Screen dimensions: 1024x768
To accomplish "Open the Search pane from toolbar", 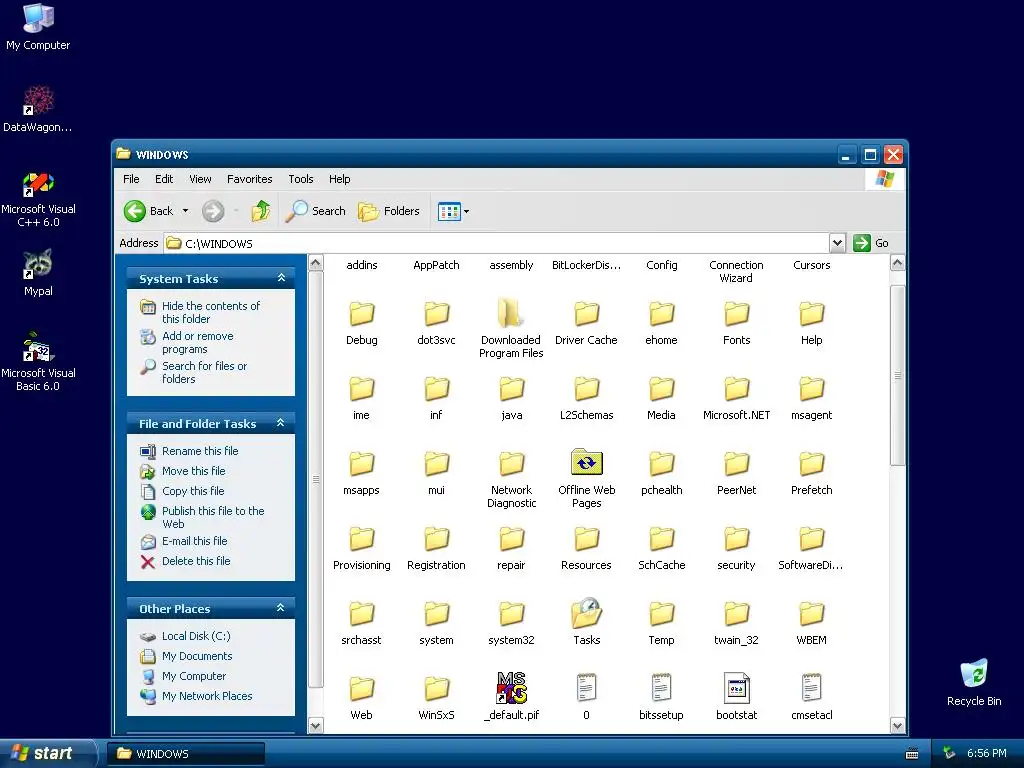I will (316, 211).
